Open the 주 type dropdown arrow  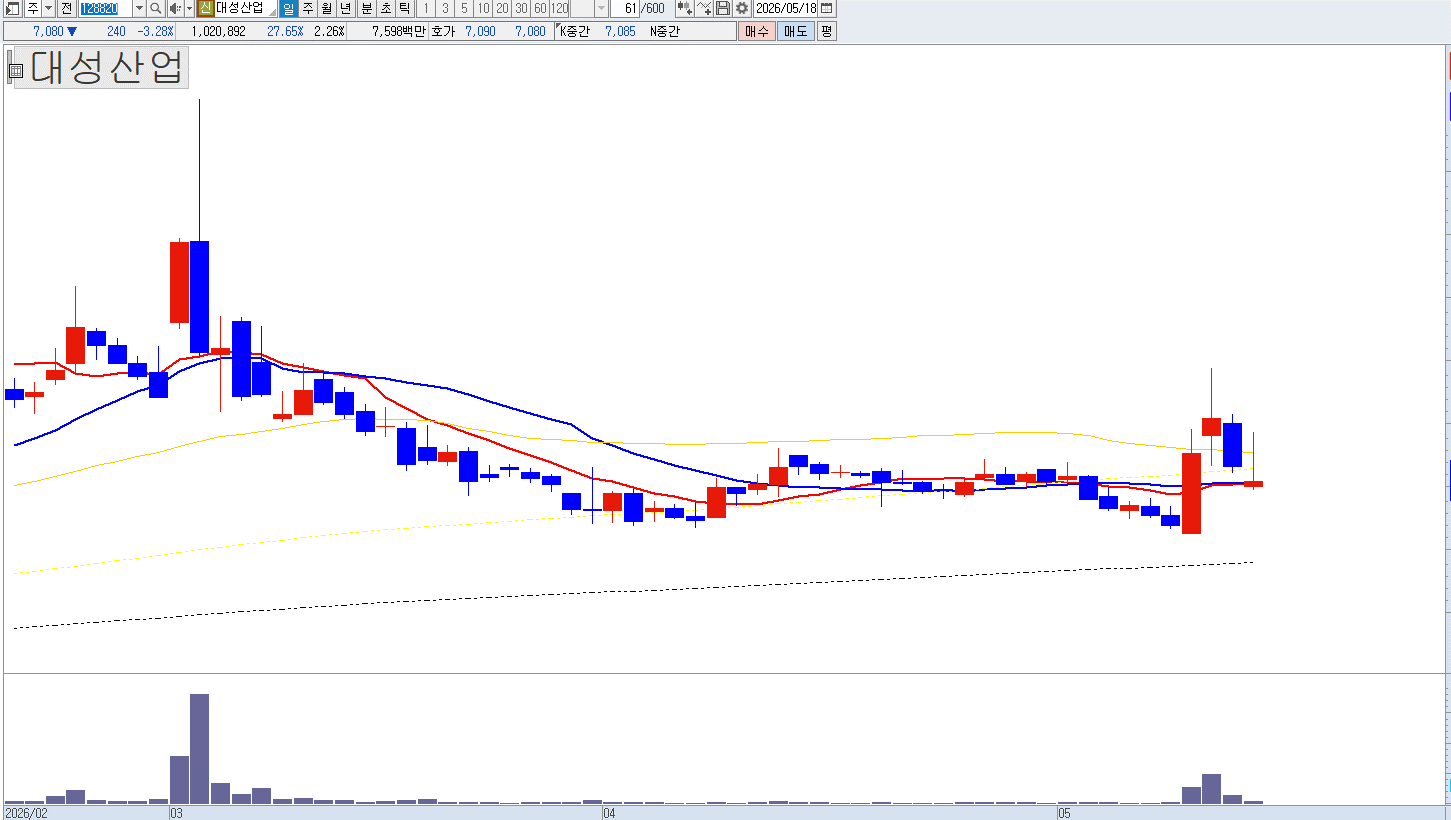48,8
